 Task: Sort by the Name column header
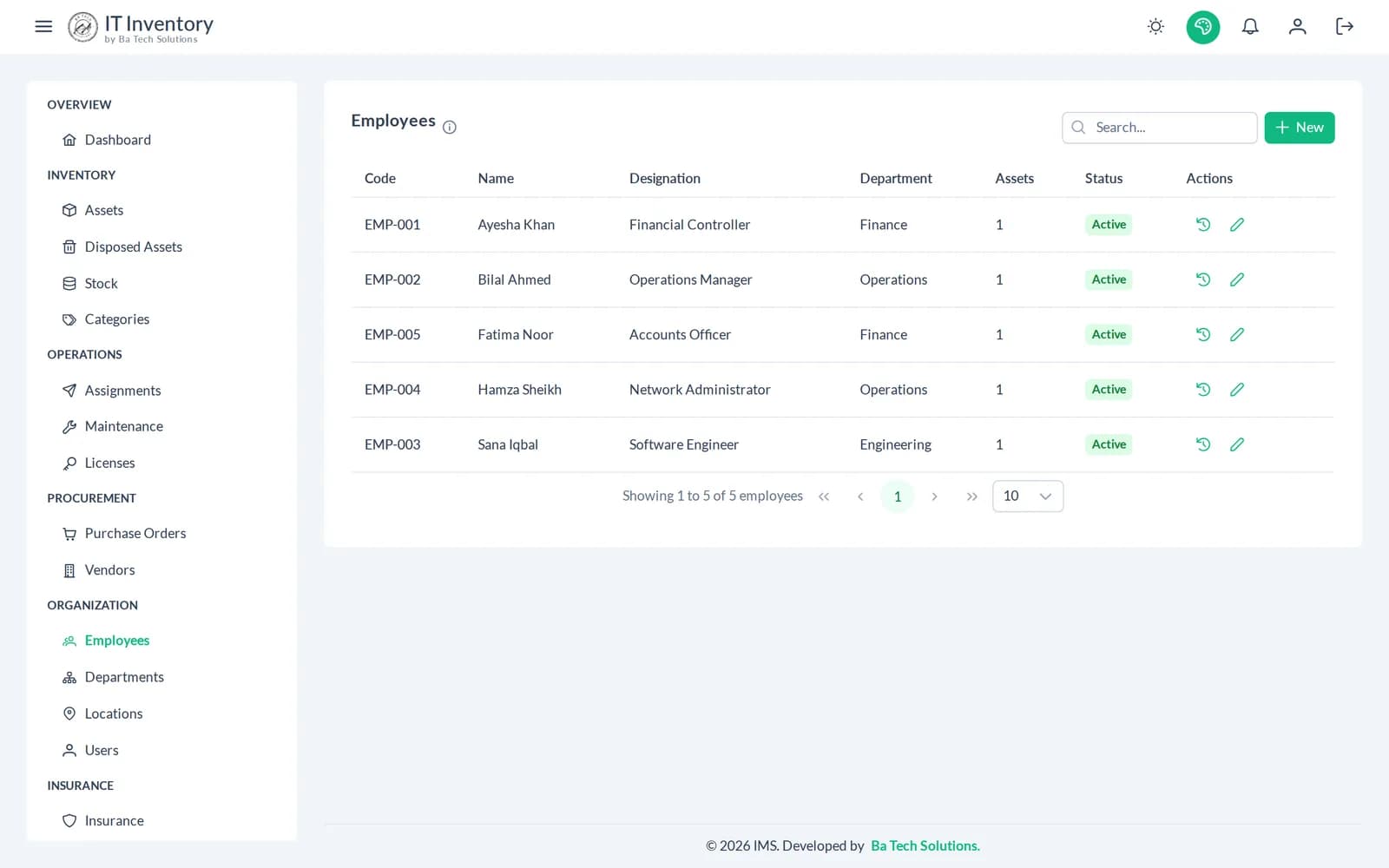(496, 178)
